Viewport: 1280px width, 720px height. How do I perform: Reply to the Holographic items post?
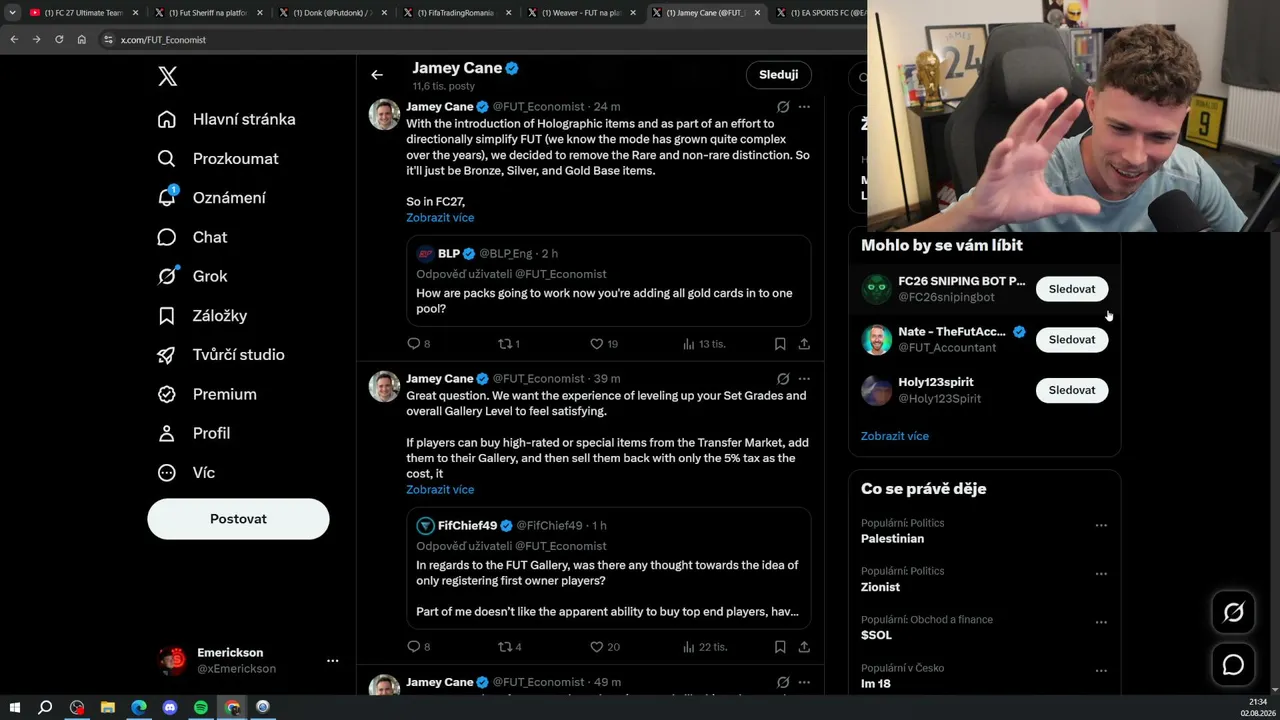tap(414, 344)
